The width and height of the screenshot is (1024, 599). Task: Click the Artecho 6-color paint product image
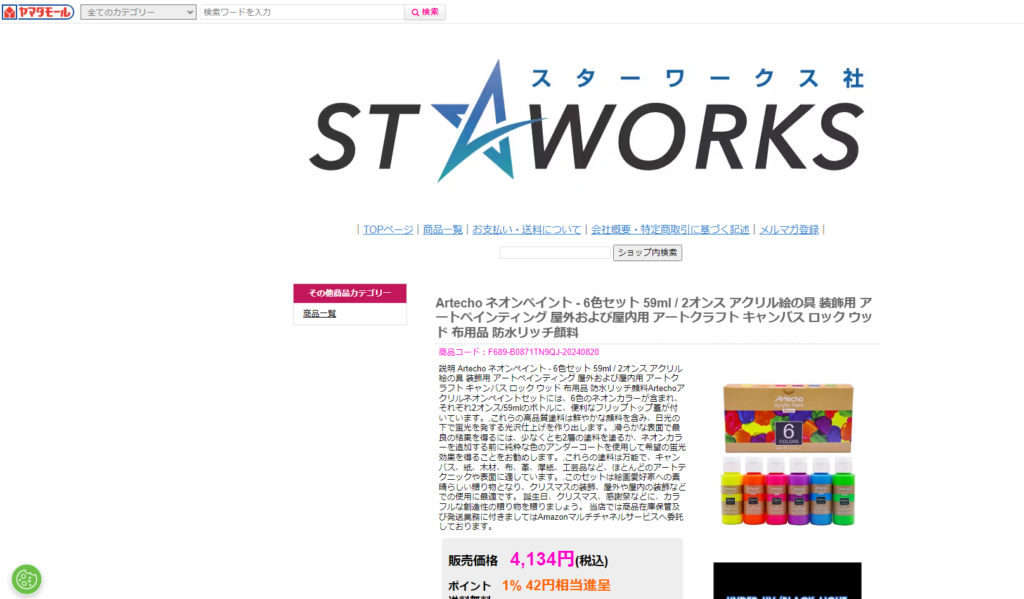pyautogui.click(x=788, y=454)
